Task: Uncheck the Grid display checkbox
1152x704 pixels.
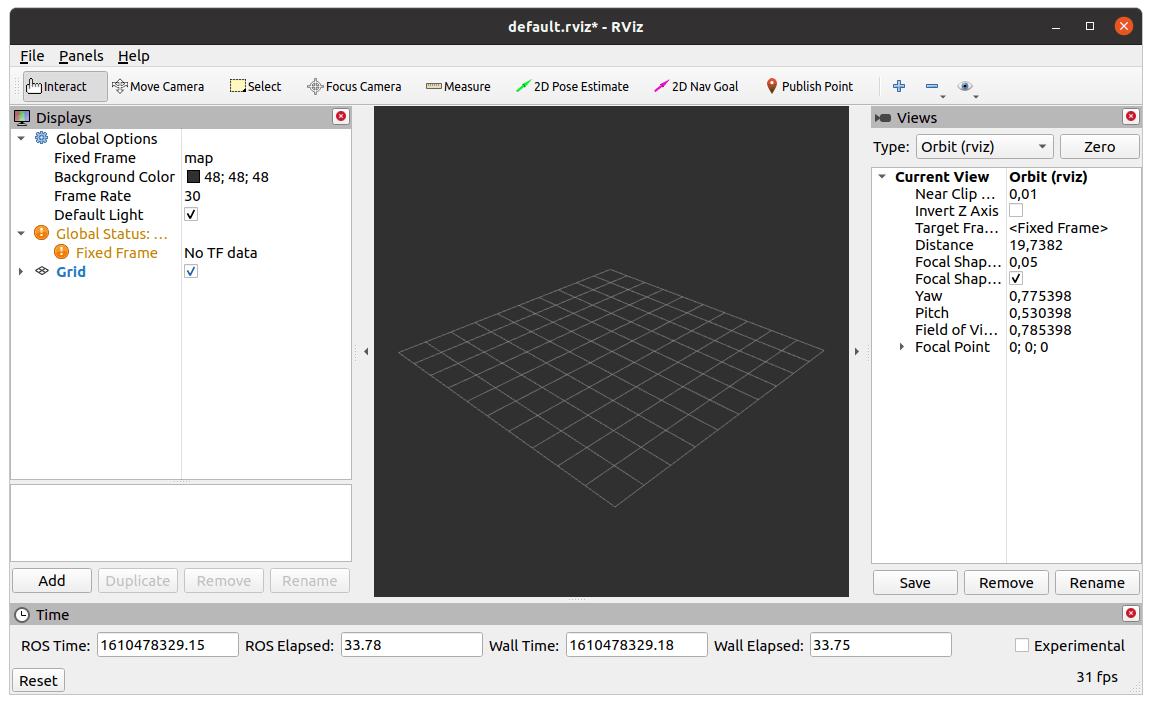Action: (x=191, y=272)
